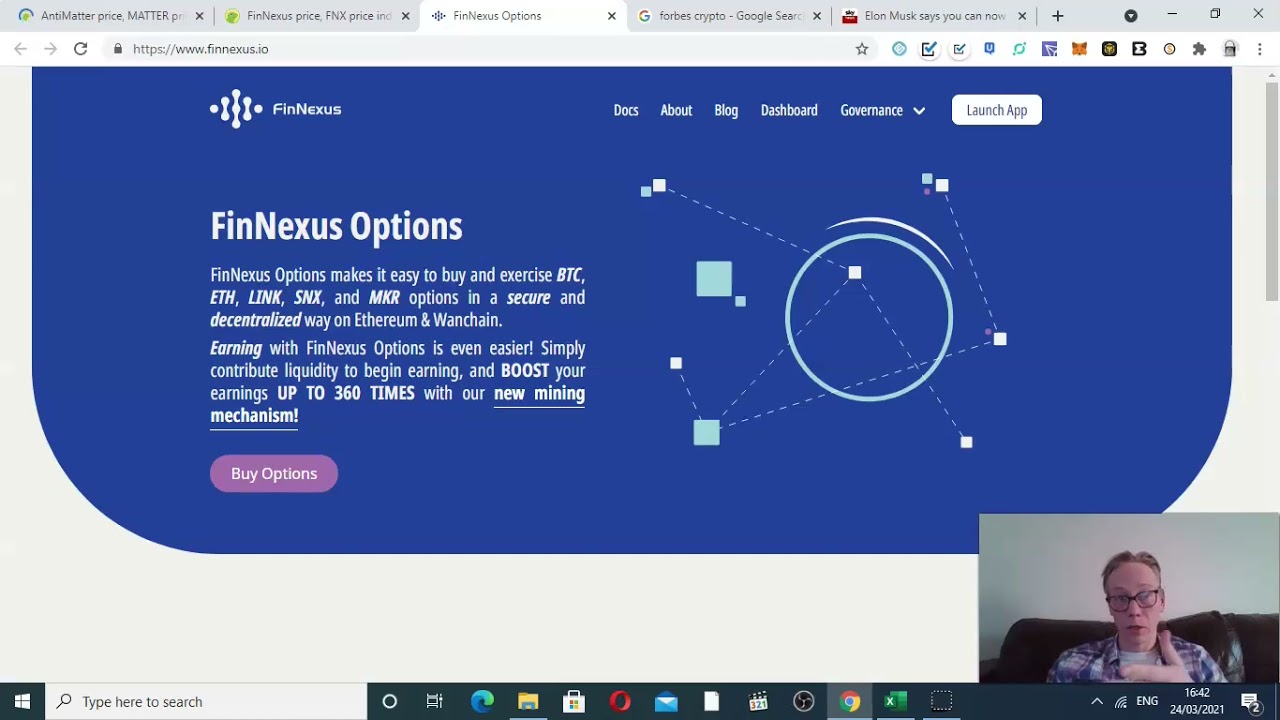Click the purple Buy Options button
Screen dimensions: 1280x720
tap(274, 474)
